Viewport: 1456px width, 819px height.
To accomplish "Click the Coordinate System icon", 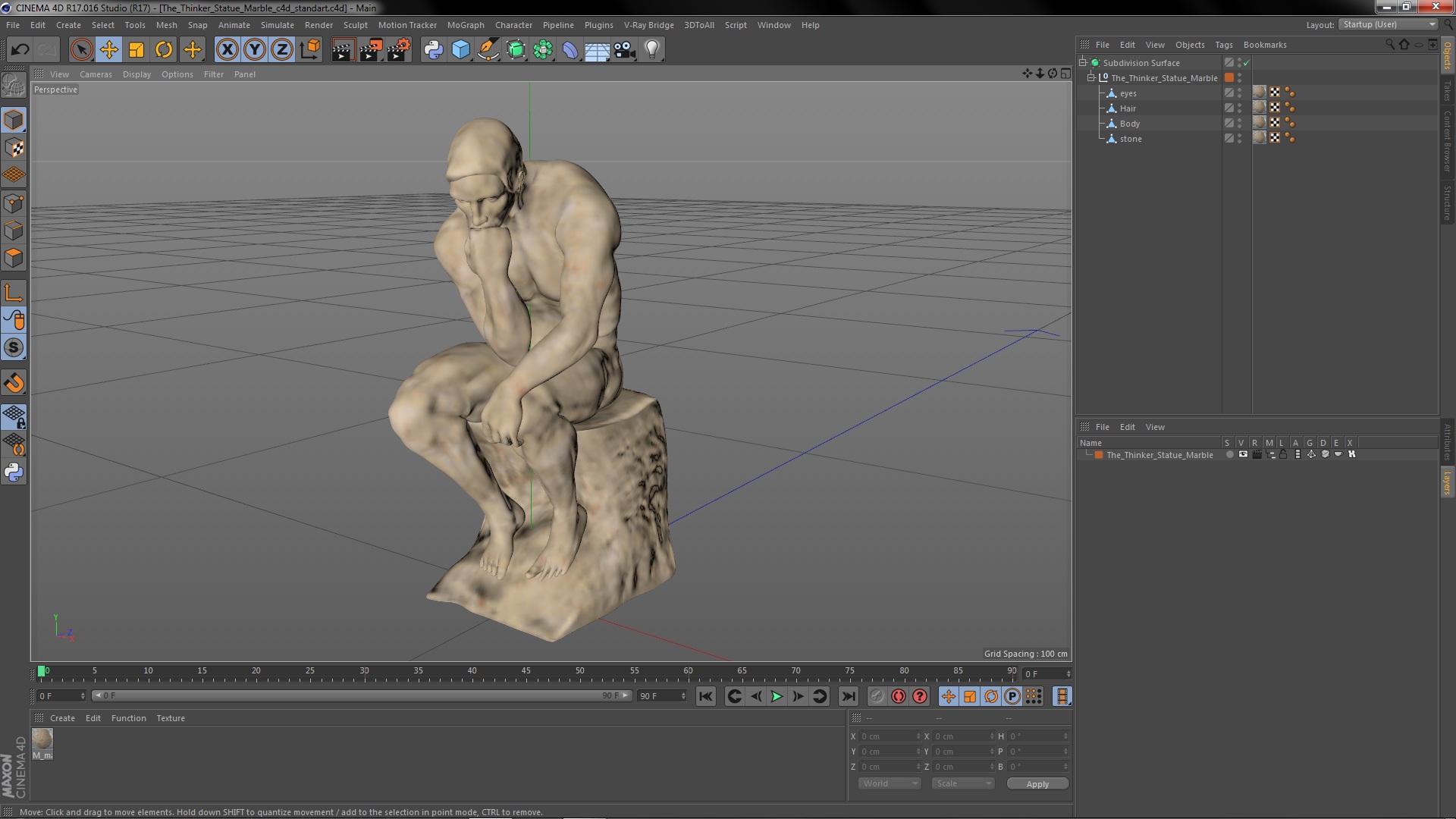I will (x=309, y=50).
